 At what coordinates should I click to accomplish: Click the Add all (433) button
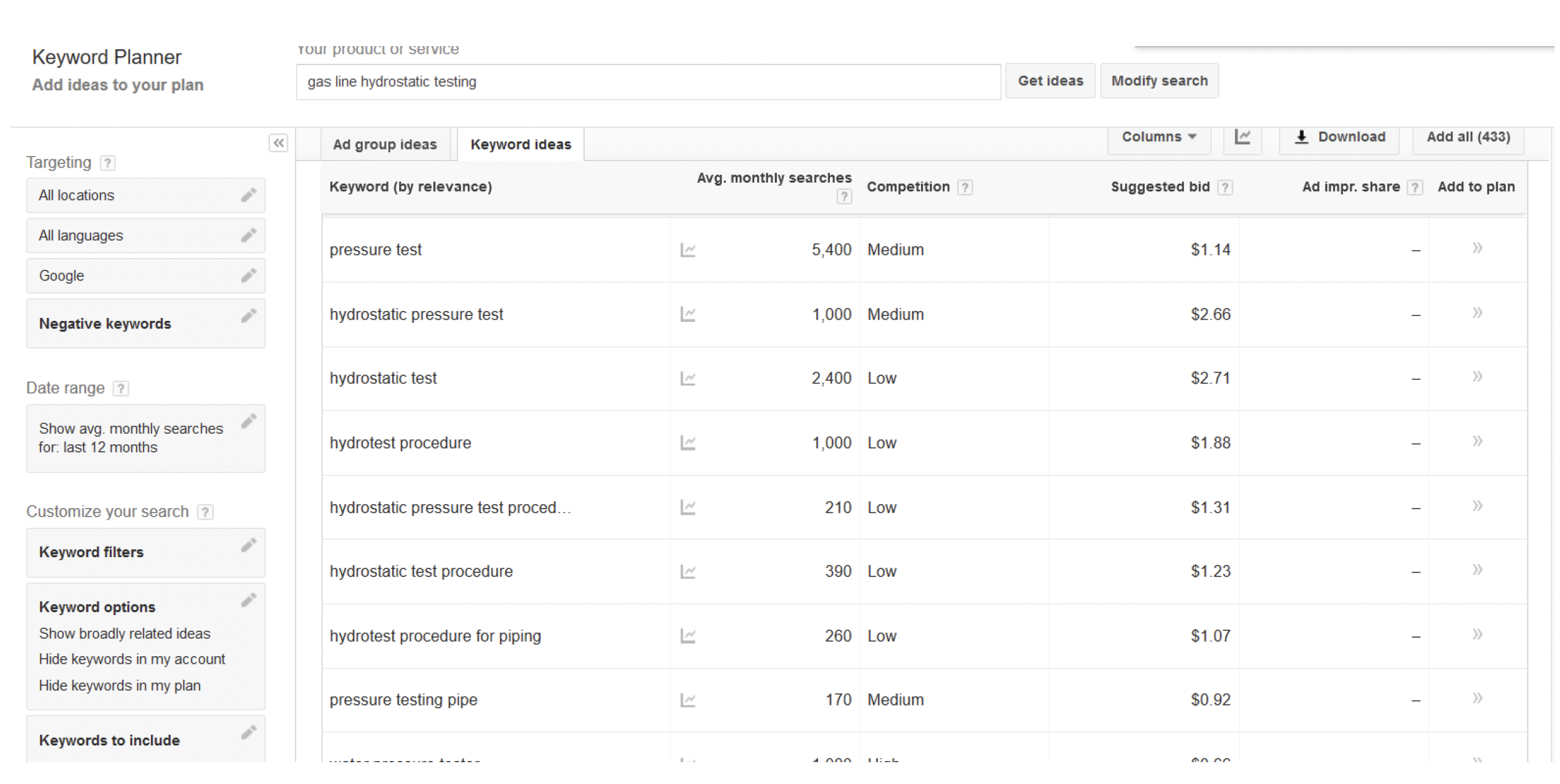(x=1470, y=136)
